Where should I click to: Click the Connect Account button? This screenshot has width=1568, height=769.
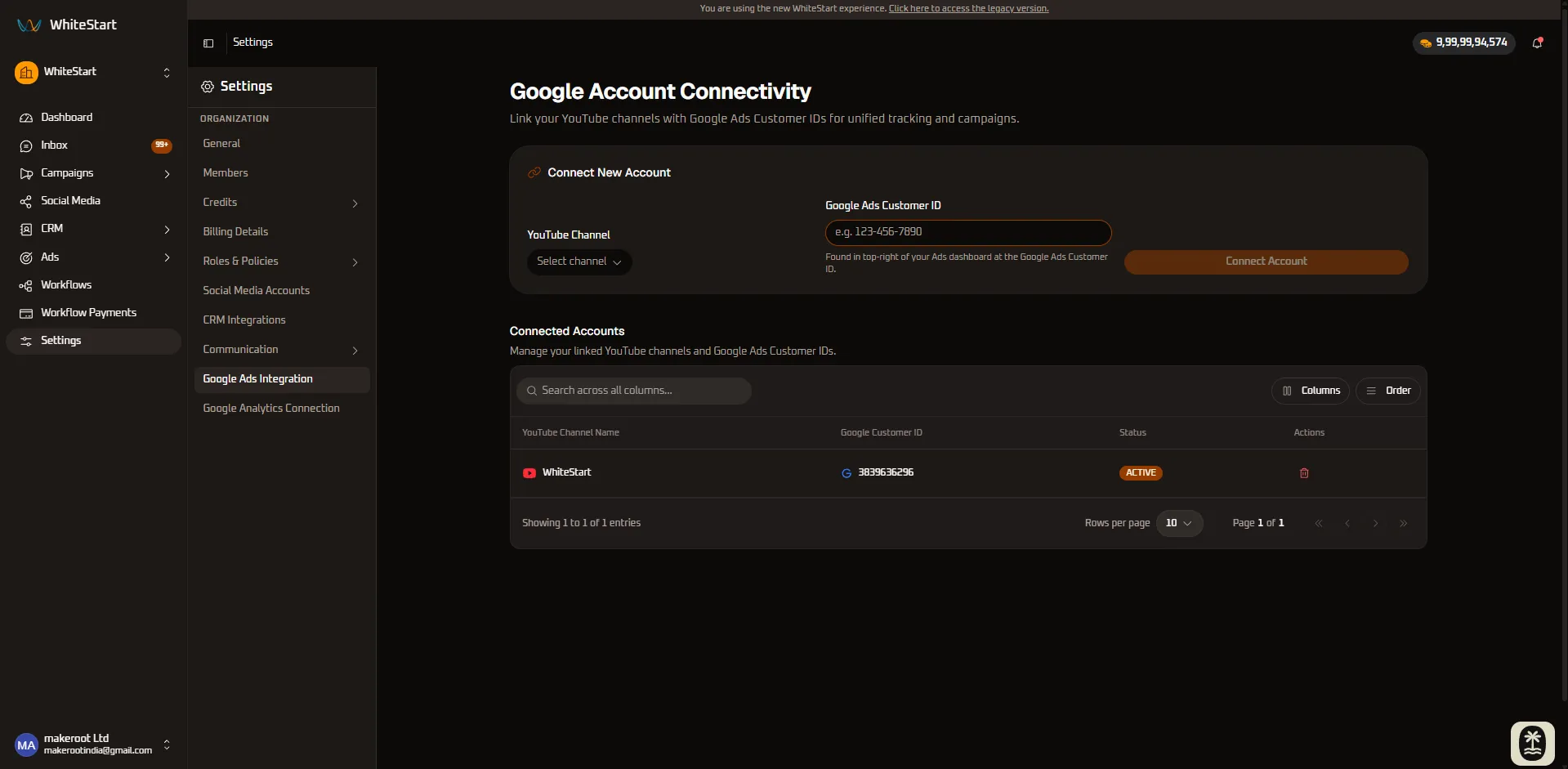tap(1266, 262)
